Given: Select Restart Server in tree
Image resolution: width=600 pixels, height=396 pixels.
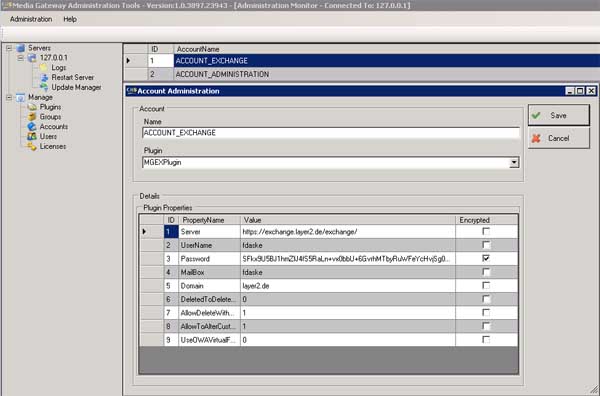Looking at the screenshot, I should [73, 77].
